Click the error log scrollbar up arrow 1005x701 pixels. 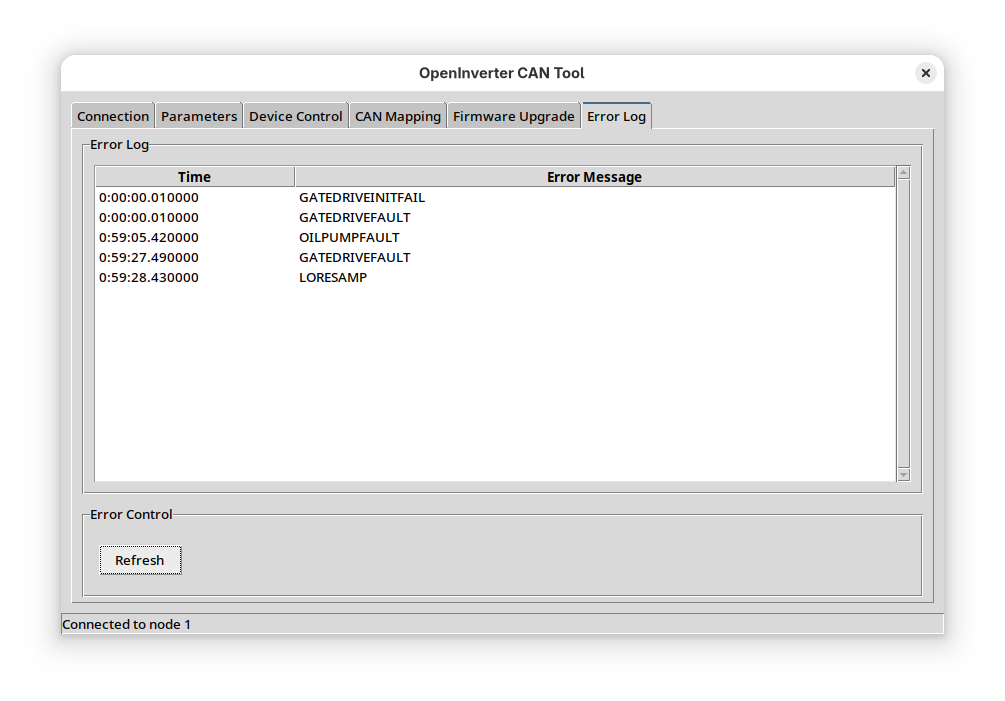(x=903, y=173)
